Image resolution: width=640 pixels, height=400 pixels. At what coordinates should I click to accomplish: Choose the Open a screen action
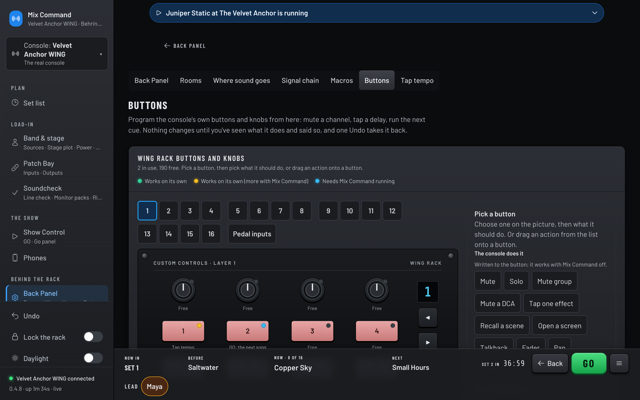coord(559,326)
